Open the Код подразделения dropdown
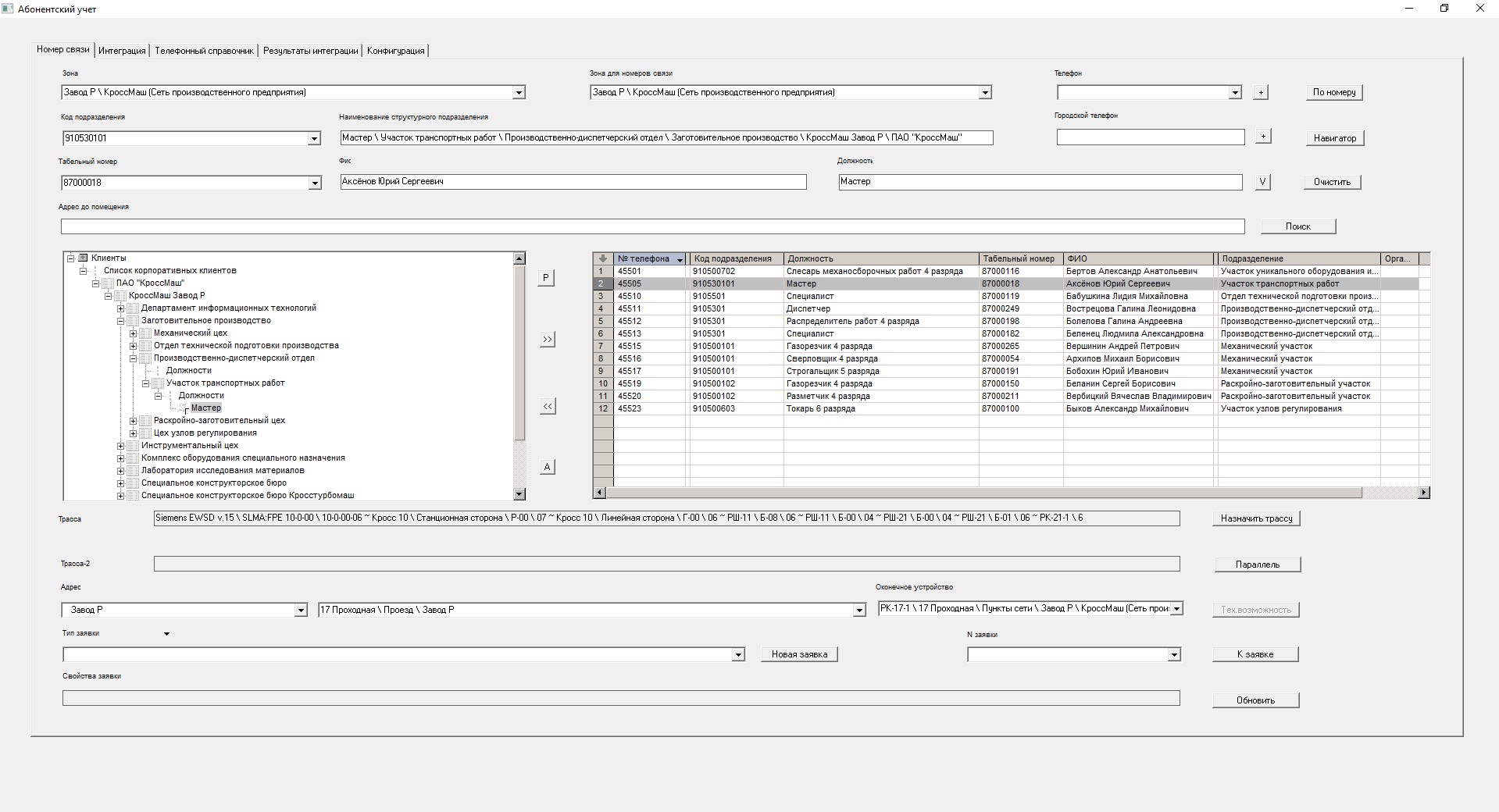This screenshot has height=812, width=1499. 314,139
